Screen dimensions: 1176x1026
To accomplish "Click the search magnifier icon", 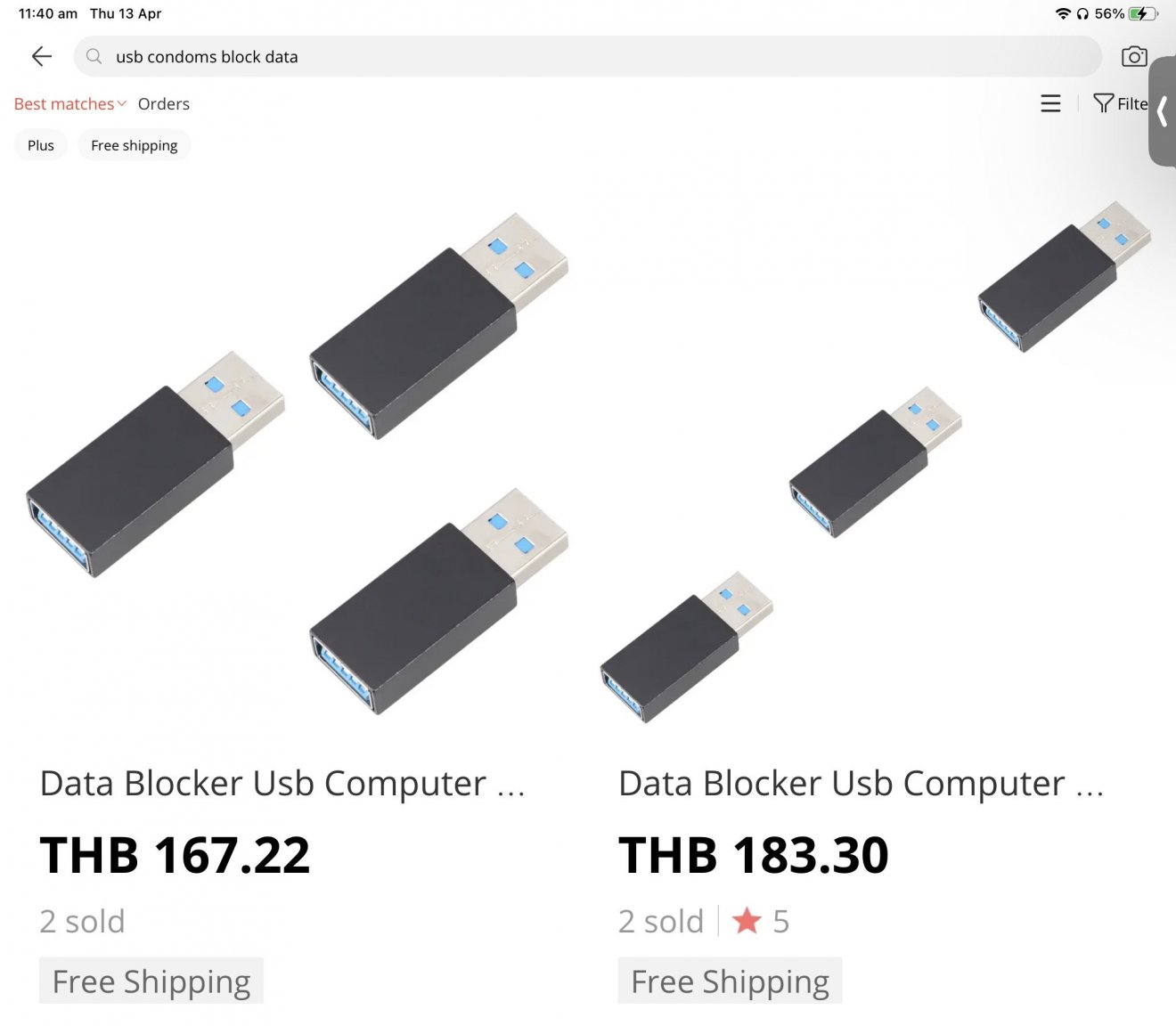I will pyautogui.click(x=94, y=57).
